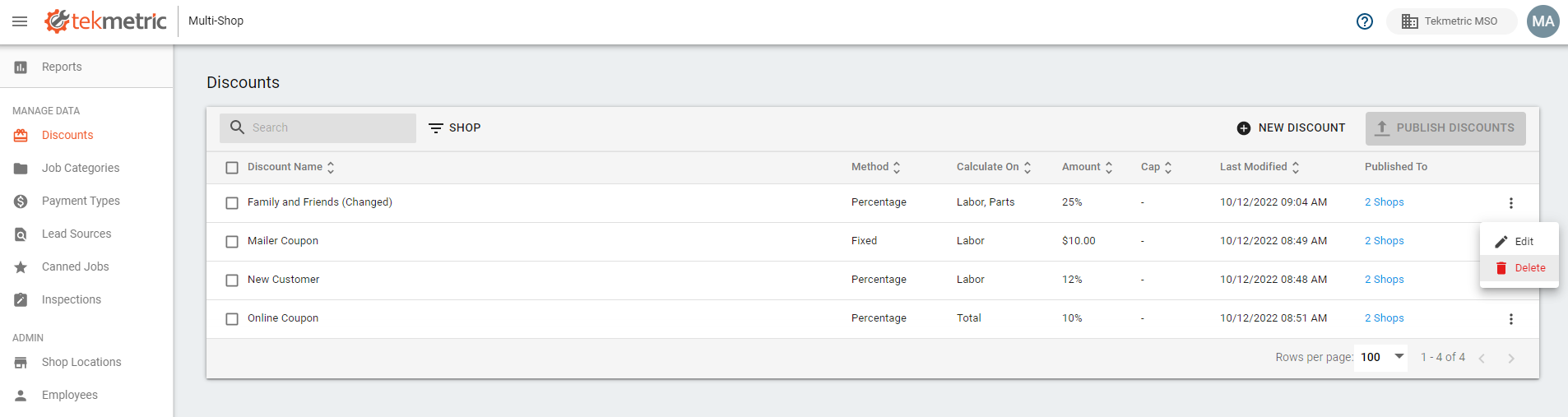Image resolution: width=1568 pixels, height=417 pixels.
Task: Toggle the select-all checkbox in header
Action: pos(232,168)
